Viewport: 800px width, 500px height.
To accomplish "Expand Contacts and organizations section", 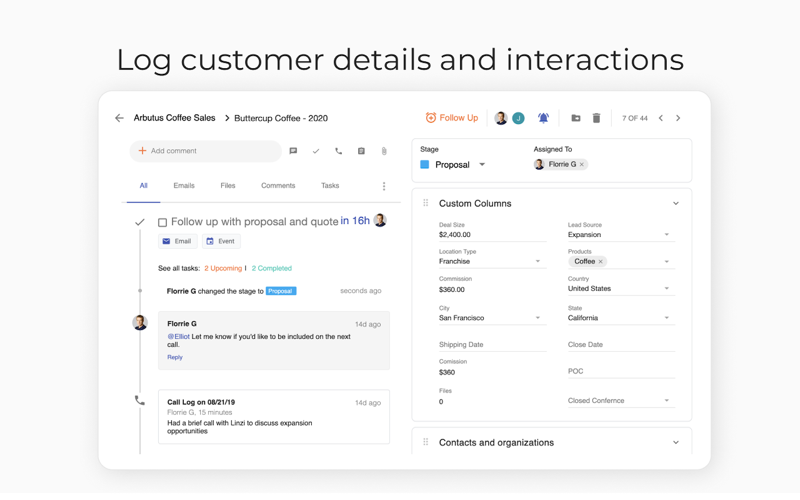I will point(675,442).
